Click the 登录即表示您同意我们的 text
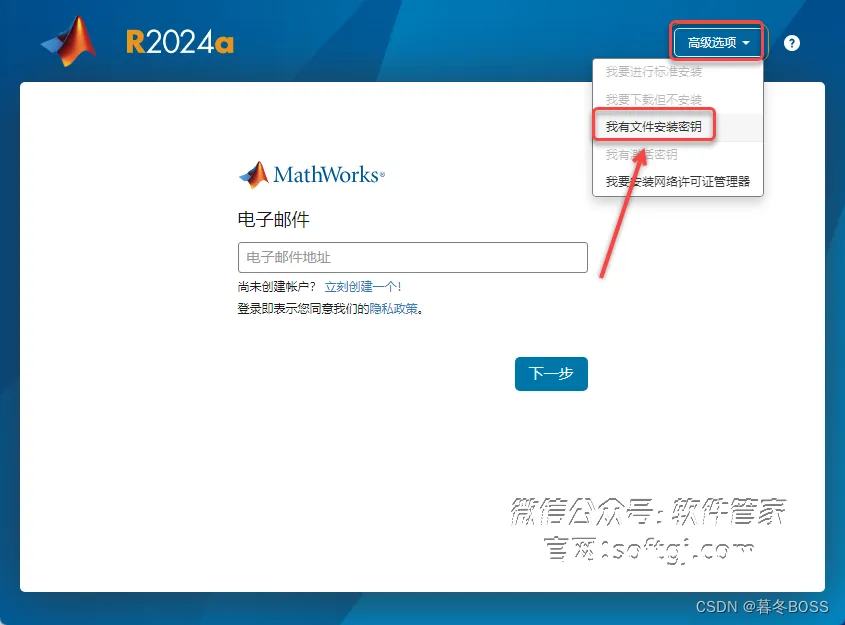Image resolution: width=845 pixels, height=625 pixels. click(x=303, y=309)
